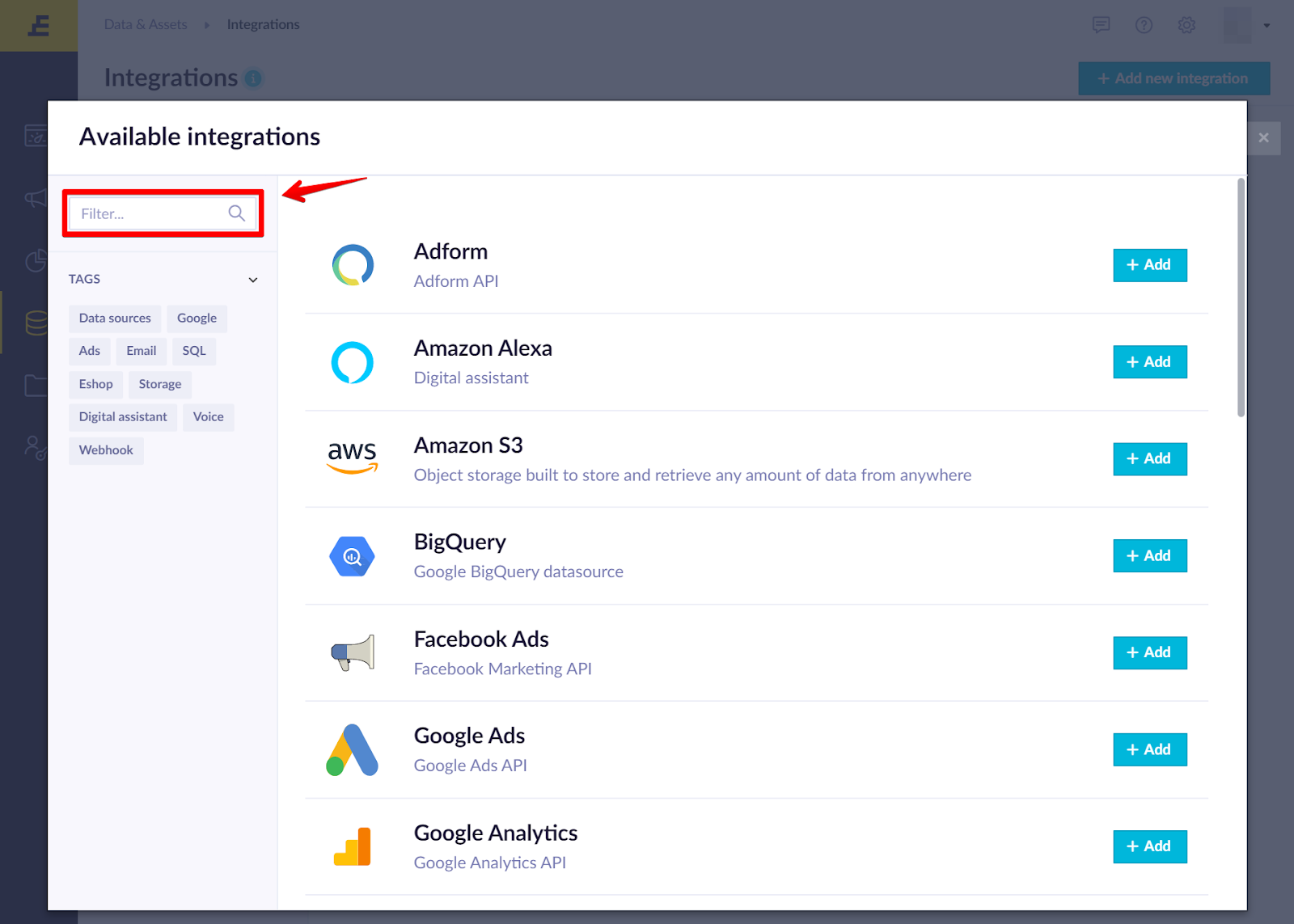
Task: Click the Google Analytics bar icon
Action: coord(353,846)
